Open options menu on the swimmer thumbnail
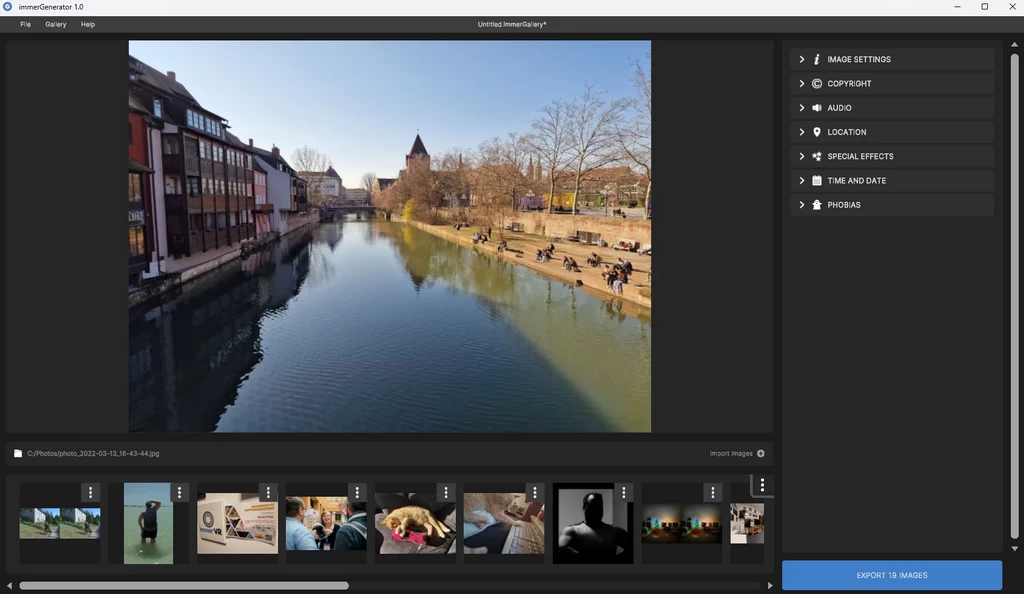1024x594 pixels. tap(179, 492)
